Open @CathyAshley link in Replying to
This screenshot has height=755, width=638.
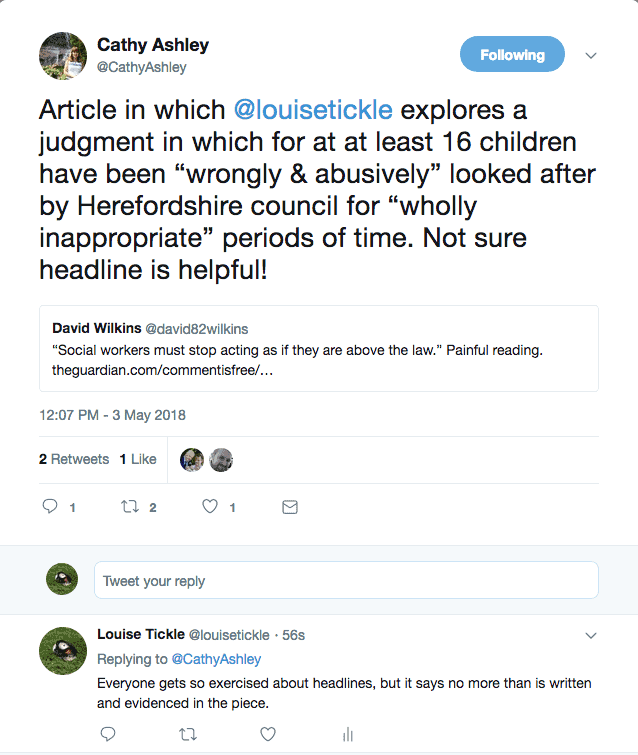[x=216, y=659]
